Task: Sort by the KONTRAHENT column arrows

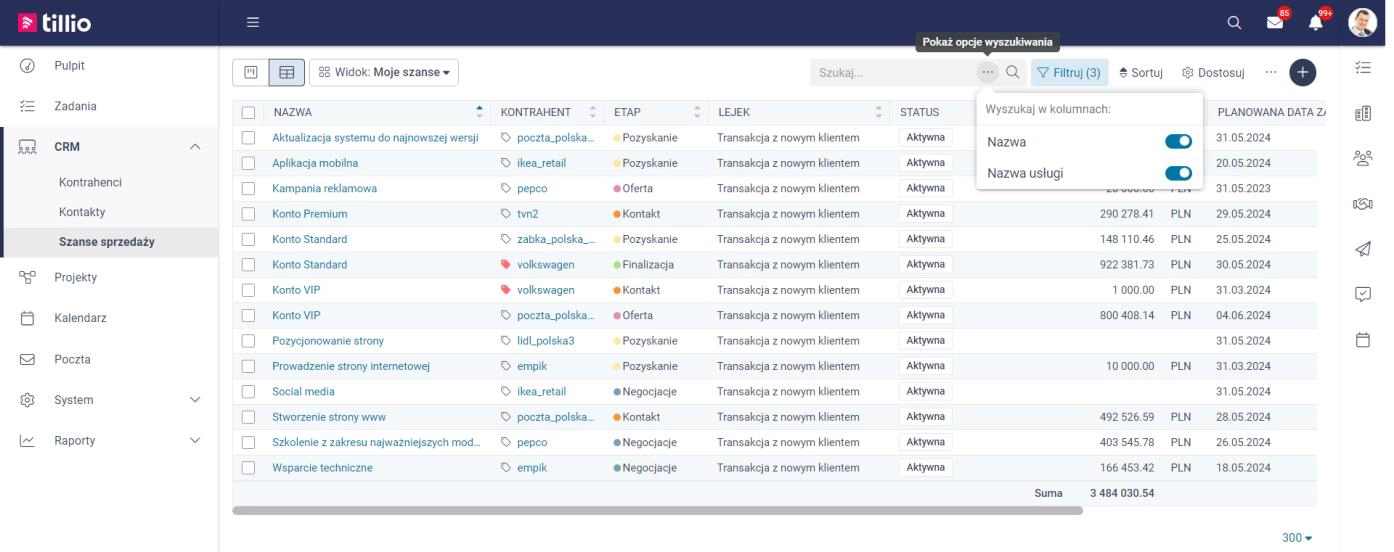Action: tap(593, 113)
